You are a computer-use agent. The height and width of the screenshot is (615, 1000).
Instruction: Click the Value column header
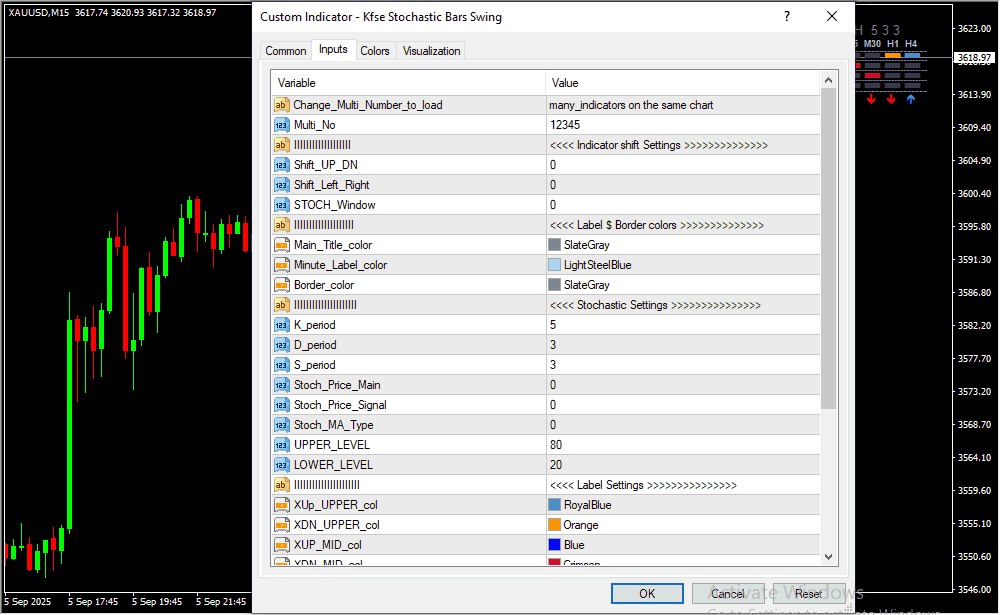[x=680, y=83]
